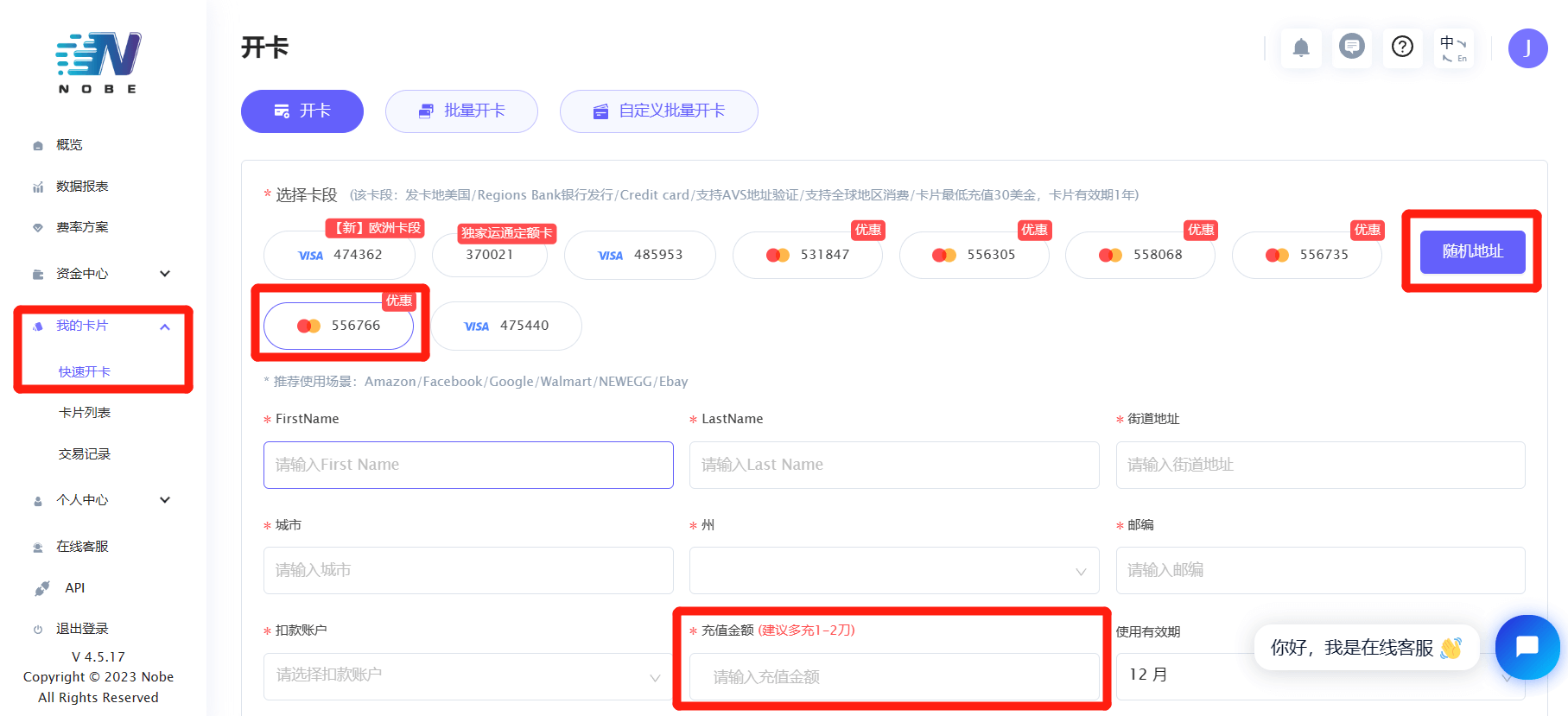Focus the 邮编 input field
The width and height of the screenshot is (1568, 716).
1320,570
